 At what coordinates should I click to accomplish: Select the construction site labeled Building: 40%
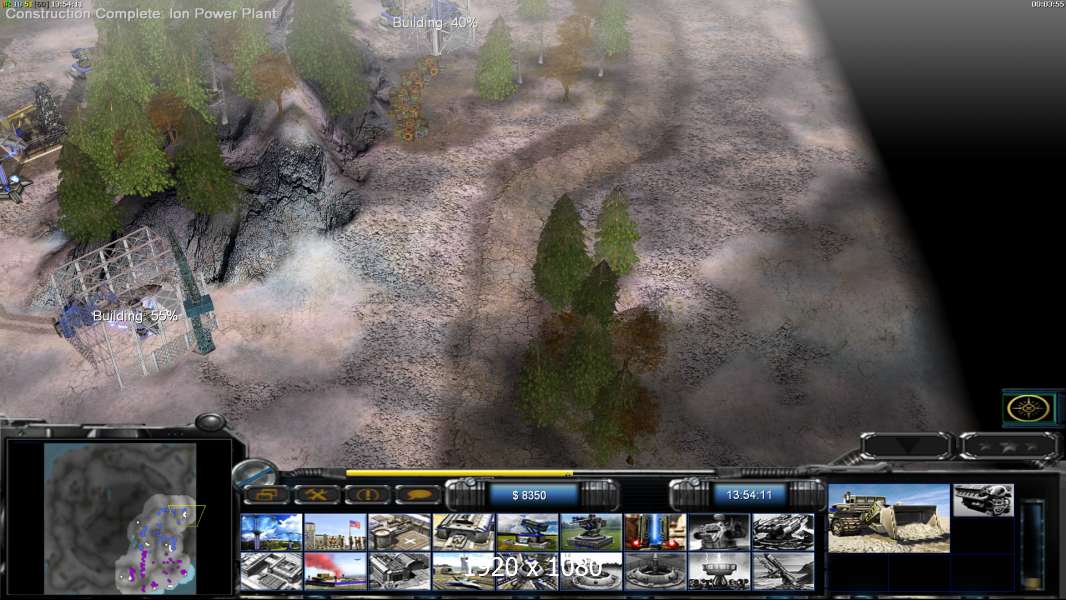pyautogui.click(x=435, y=26)
